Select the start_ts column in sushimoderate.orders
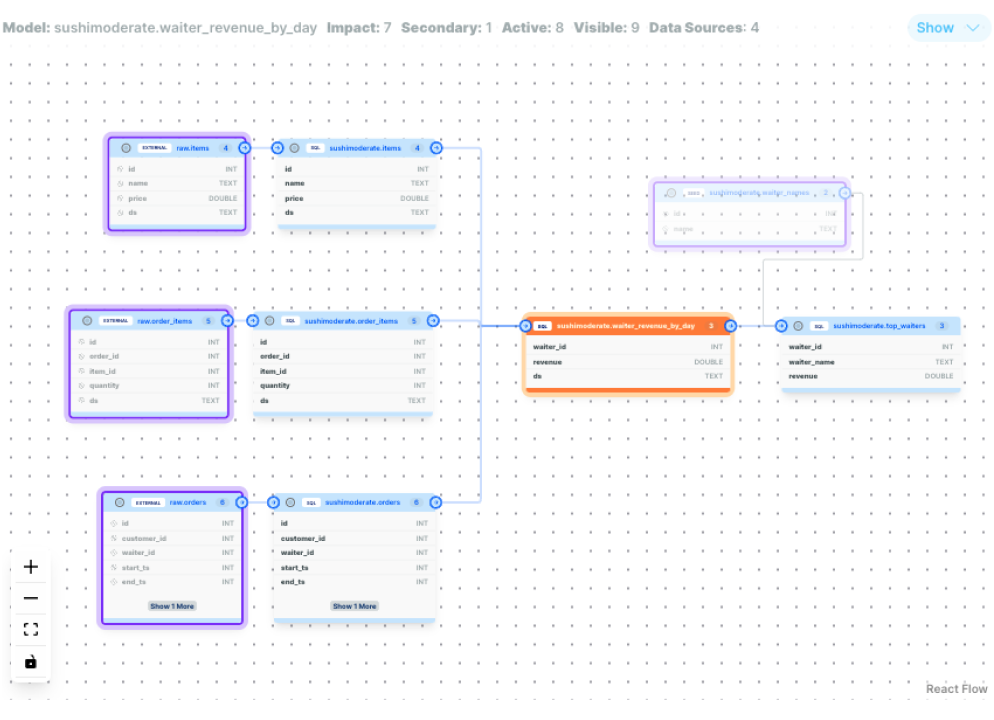The width and height of the screenshot is (994, 720). coord(354,567)
